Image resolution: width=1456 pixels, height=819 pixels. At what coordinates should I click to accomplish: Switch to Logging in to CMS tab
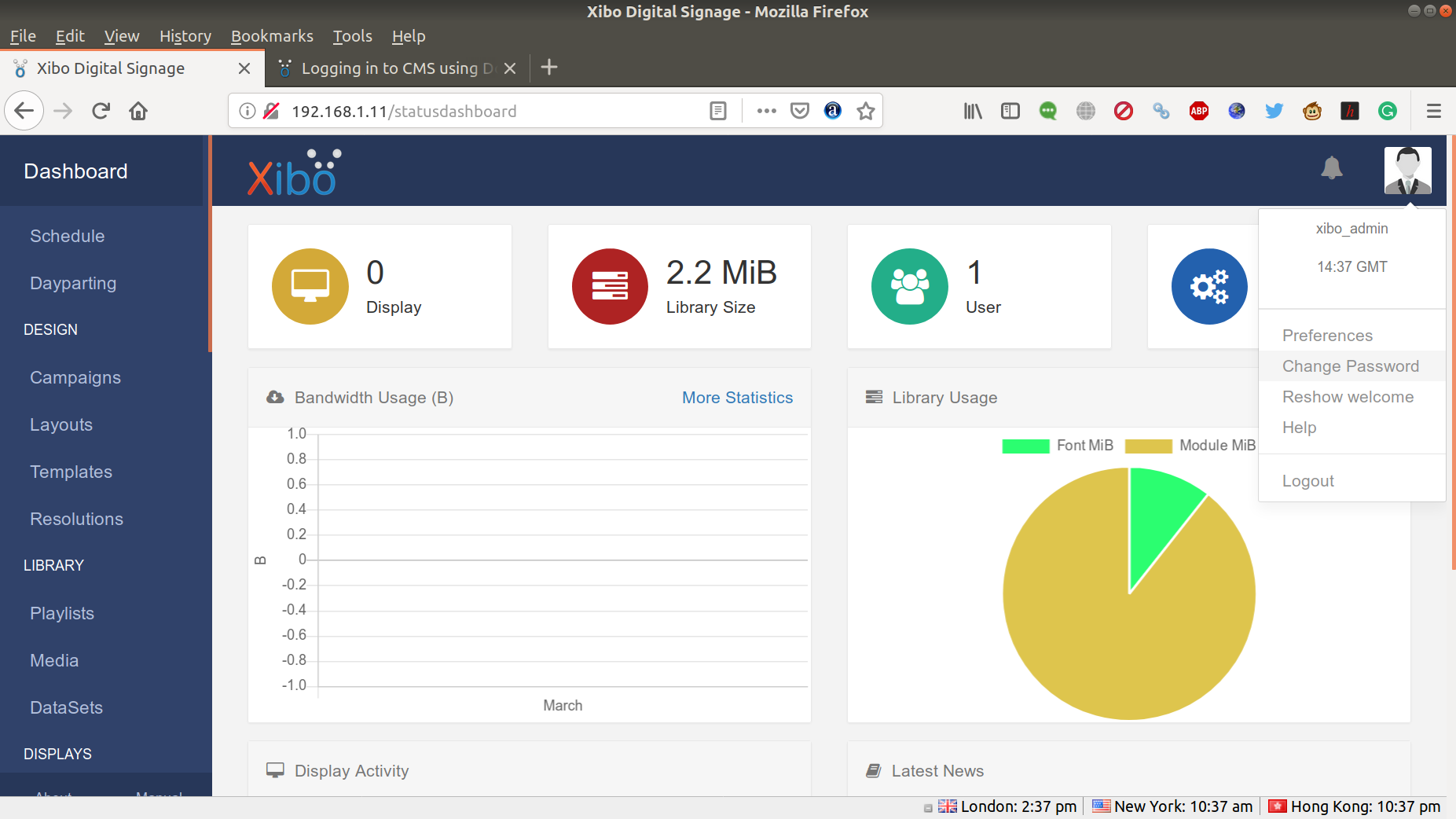[398, 68]
